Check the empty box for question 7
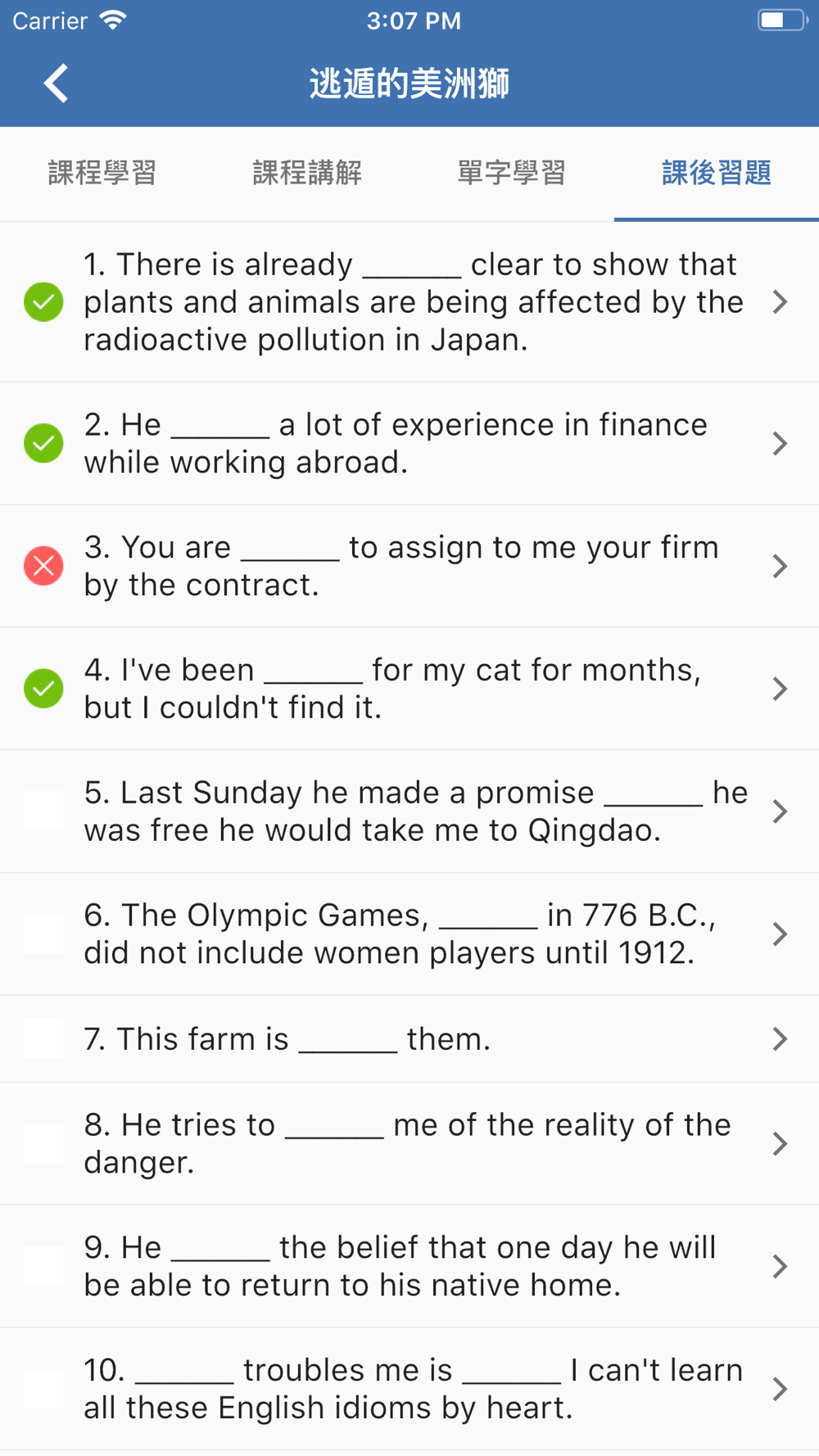Screen dimensions: 819x1456 (43, 1038)
